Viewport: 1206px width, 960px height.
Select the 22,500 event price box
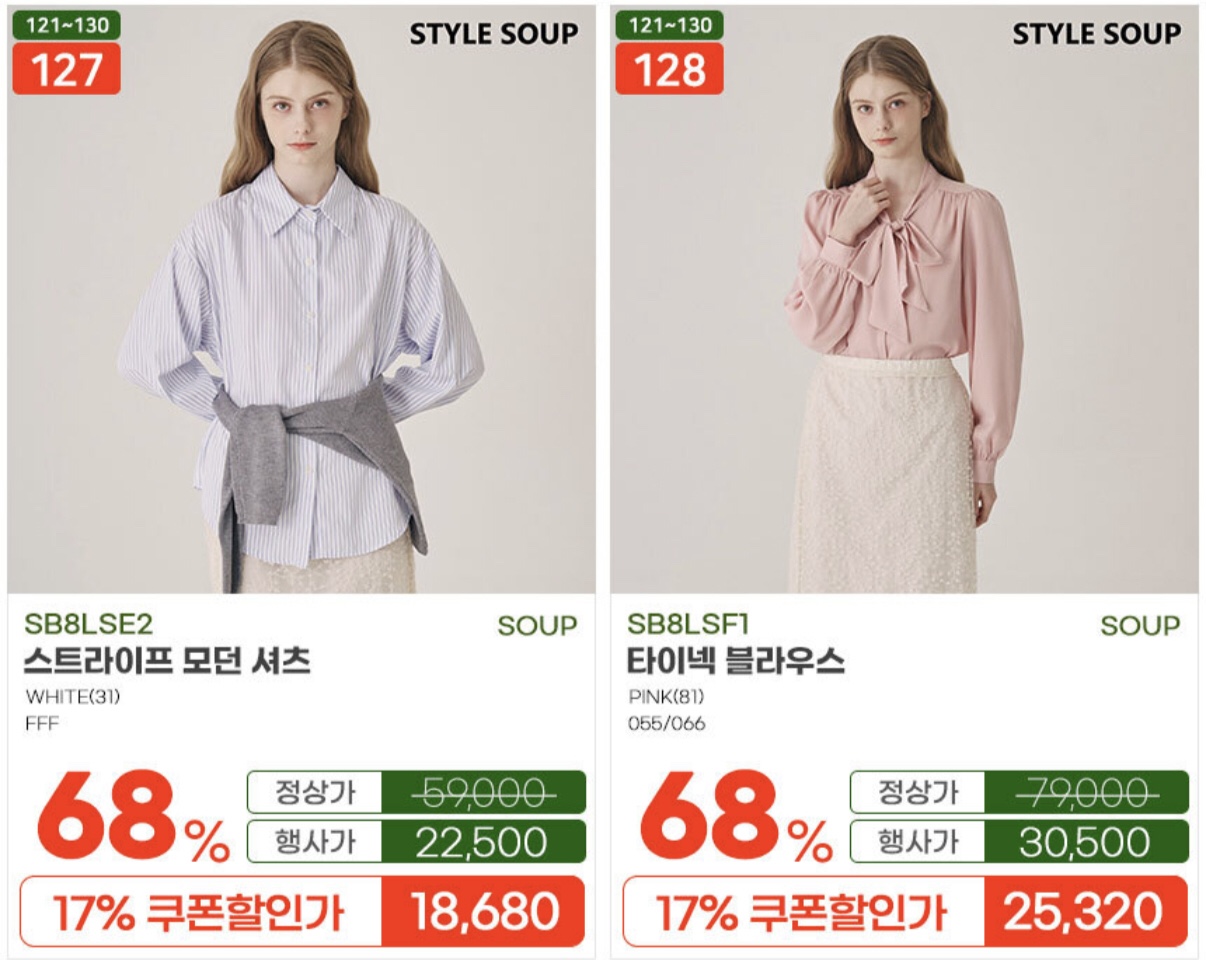481,842
